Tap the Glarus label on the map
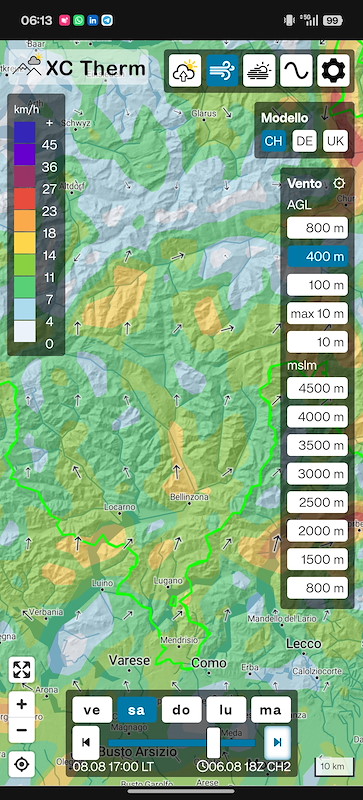Viewport: 363px width, 800px height. point(204,113)
